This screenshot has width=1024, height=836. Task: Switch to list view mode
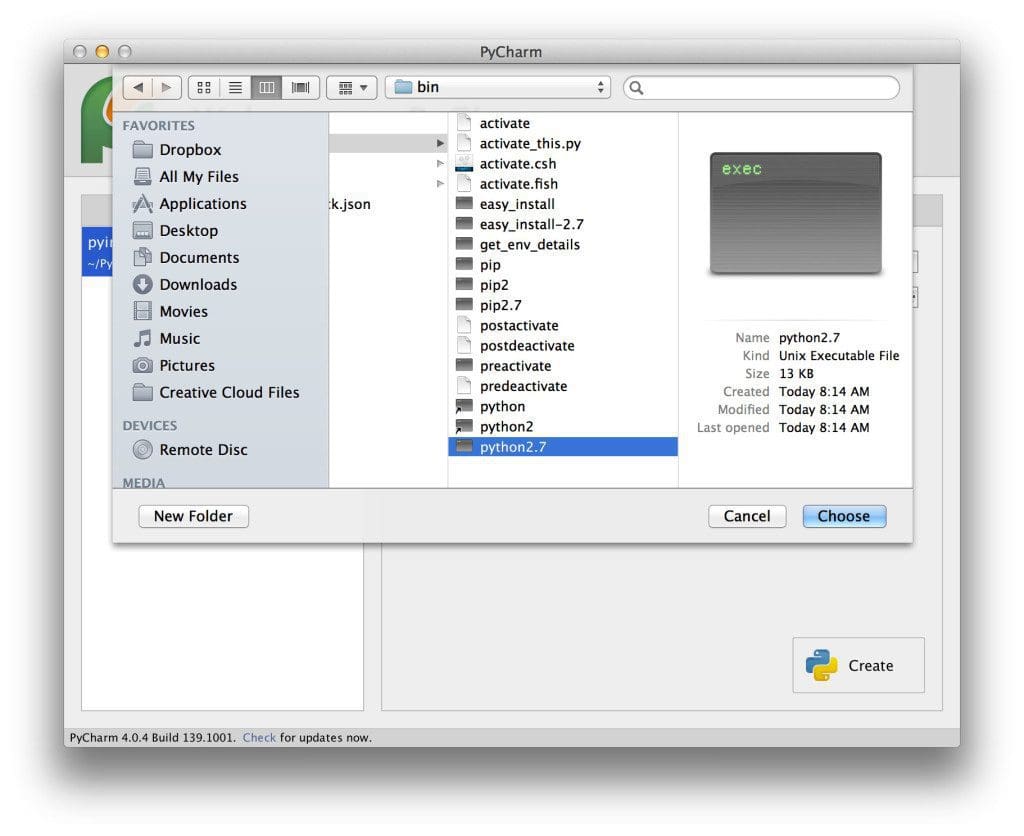(235, 87)
